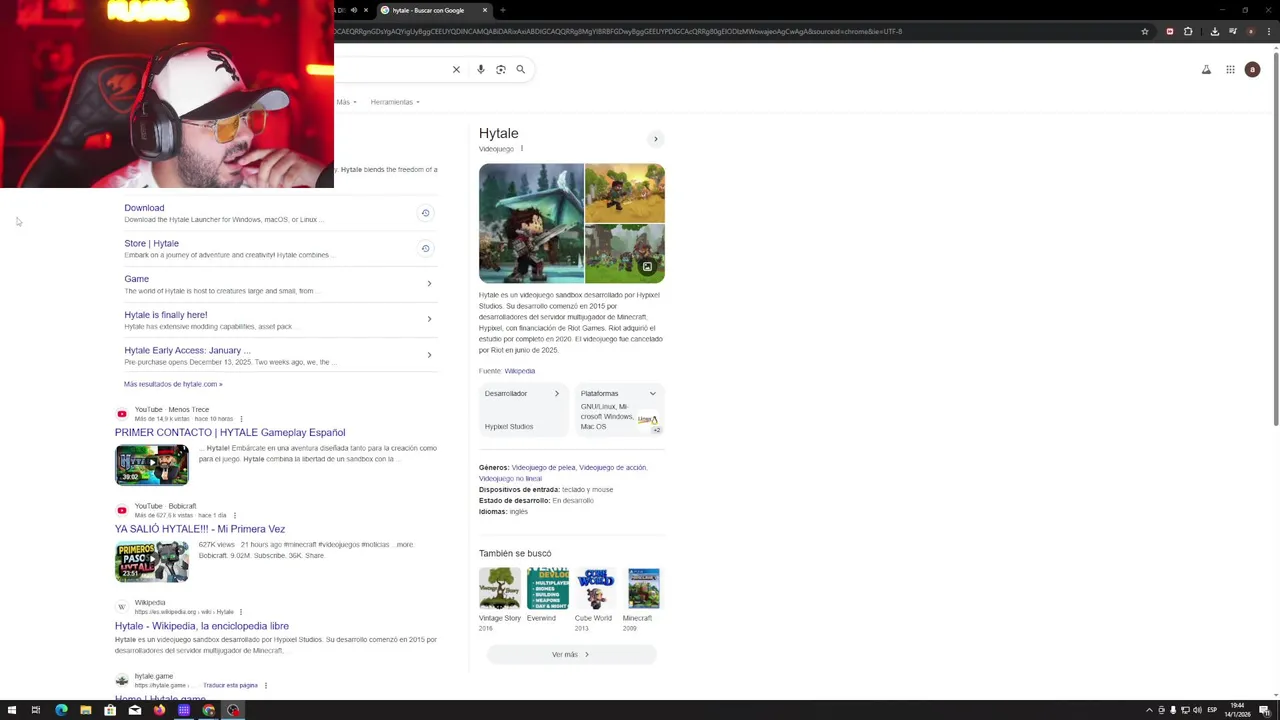1280x720 pixels.
Task: Open the Google account avatar
Action: coord(1252,69)
